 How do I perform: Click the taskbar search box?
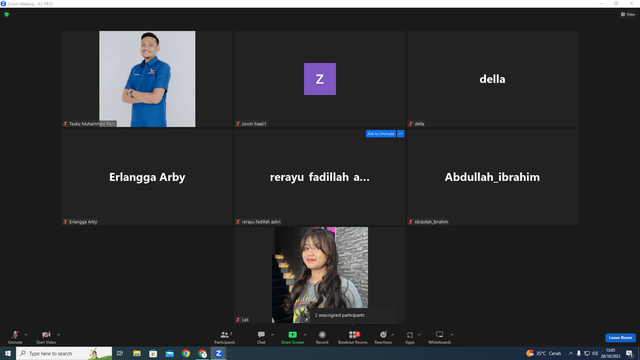[x=64, y=353]
